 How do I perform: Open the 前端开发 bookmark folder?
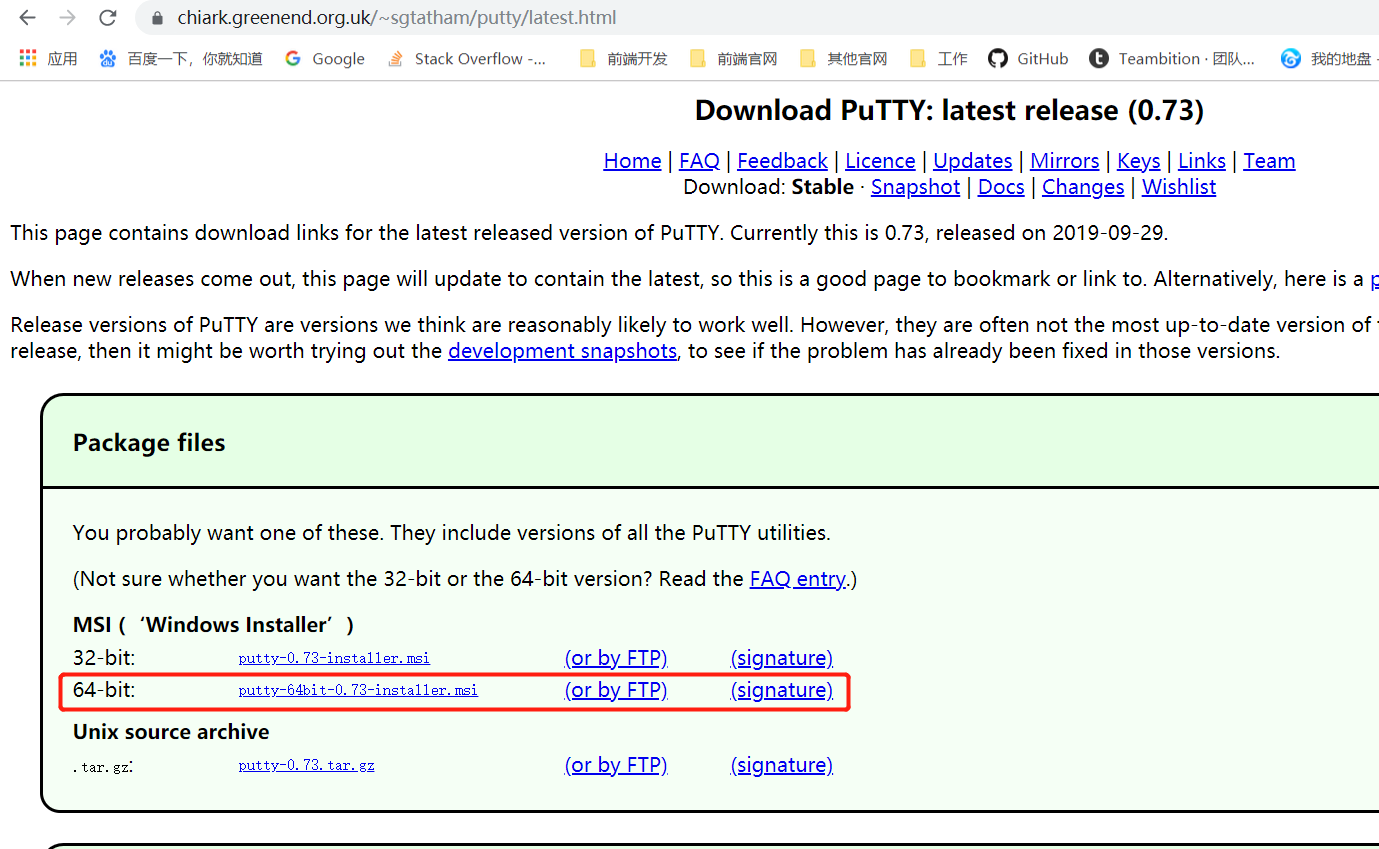click(624, 59)
